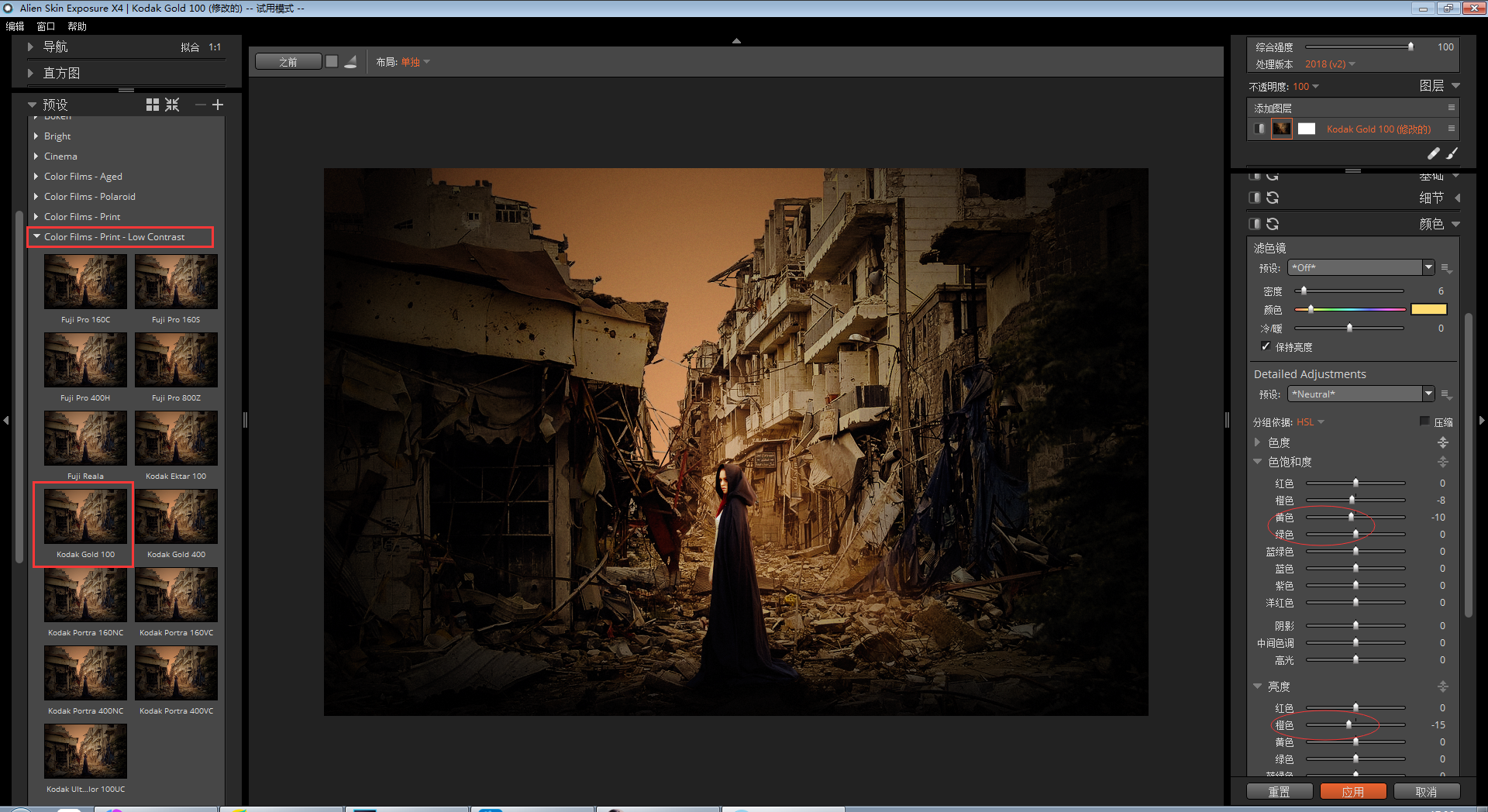Enable the 压缩 checkbox
The width and height of the screenshot is (1488, 812).
(1424, 421)
